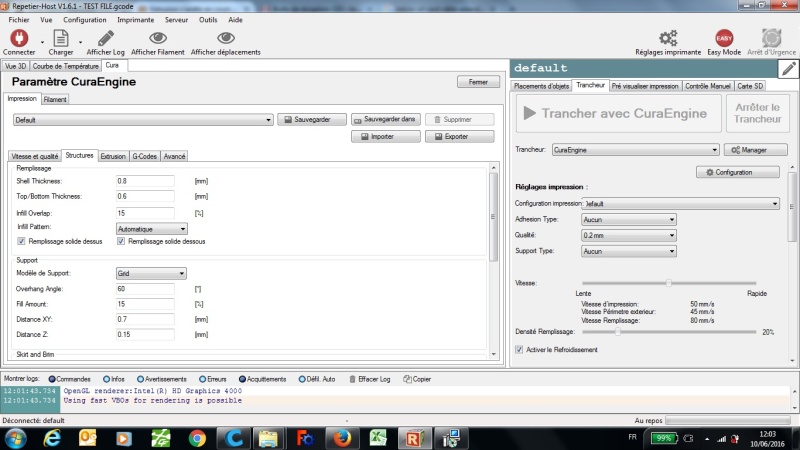The width and height of the screenshot is (800, 450).
Task: Toggle Activer le Refroidissement checkbox
Action: 519,349
